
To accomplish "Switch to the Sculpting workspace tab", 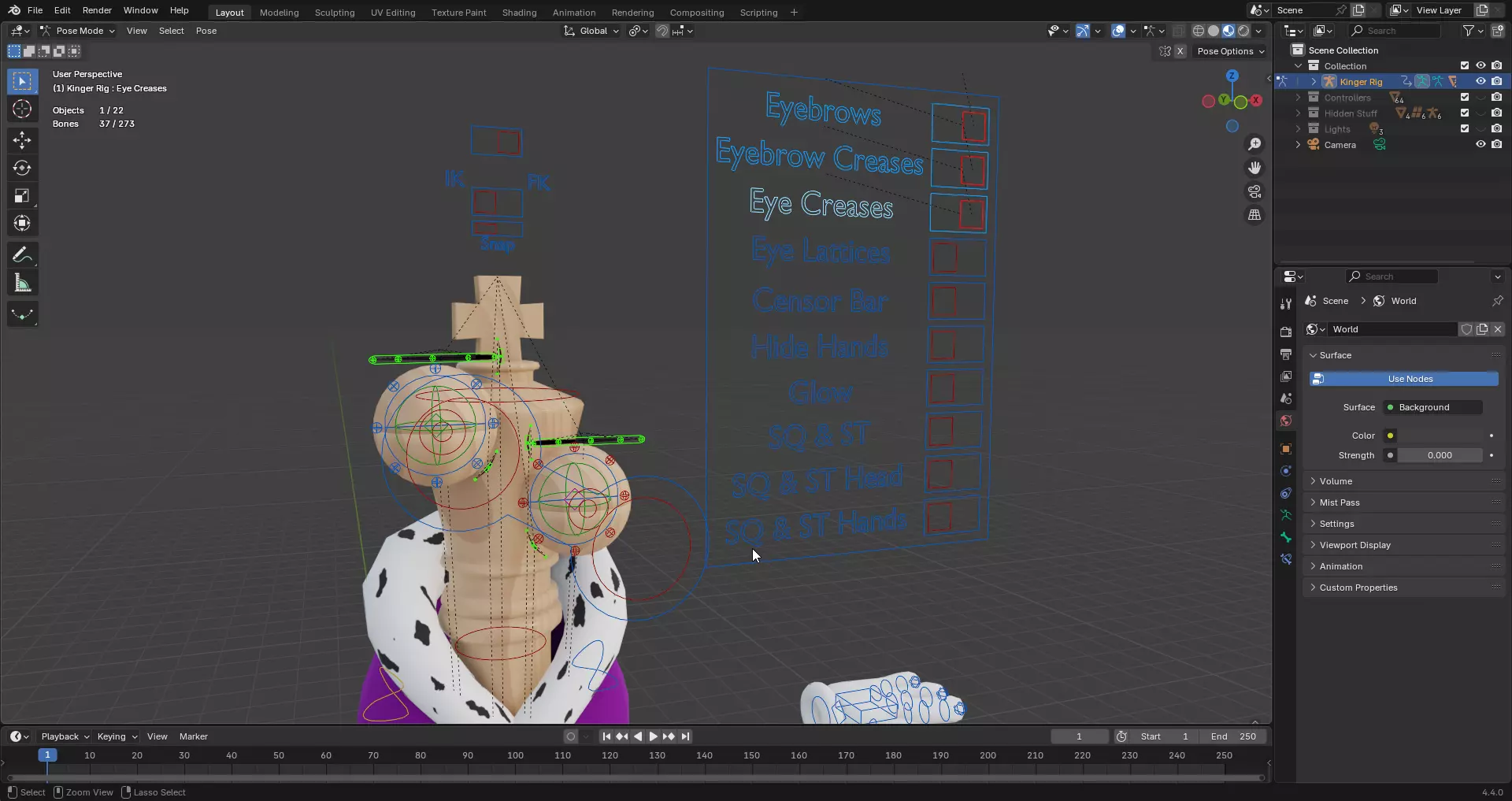I will click(335, 13).
